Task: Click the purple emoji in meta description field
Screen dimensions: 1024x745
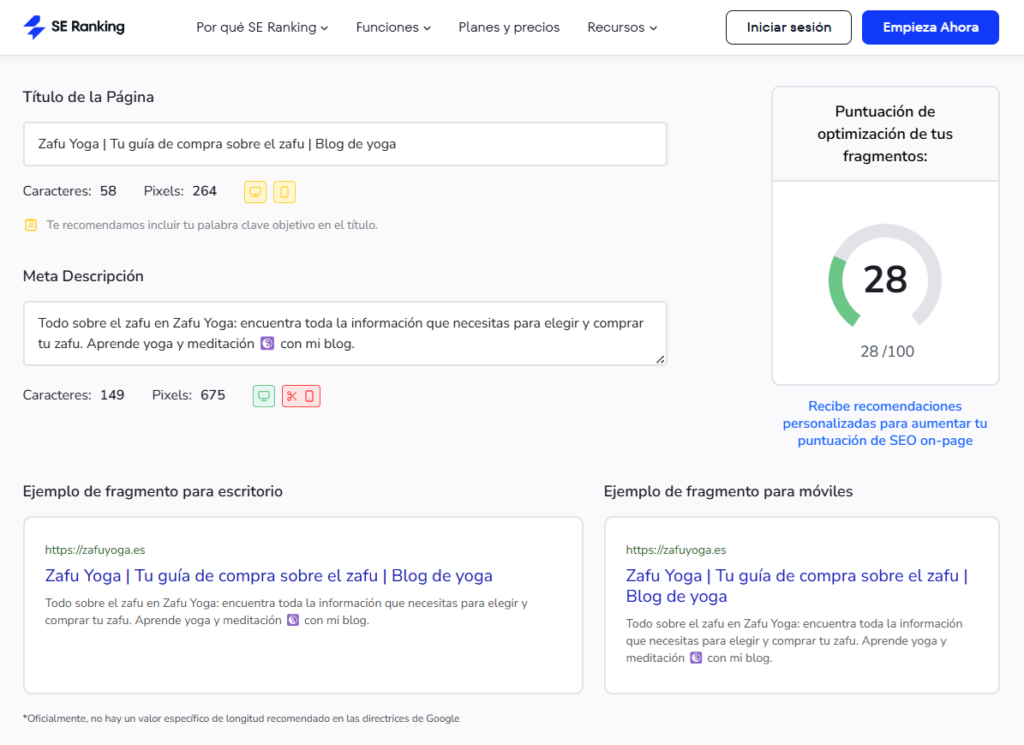Action: 267,343
